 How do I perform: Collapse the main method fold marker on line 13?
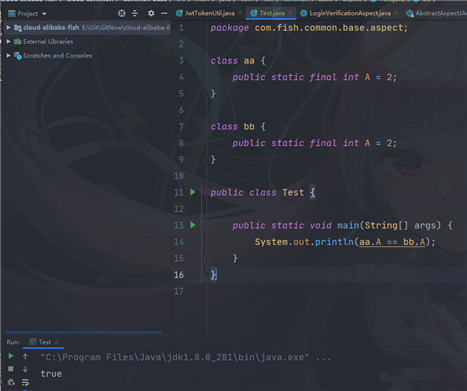click(x=207, y=226)
